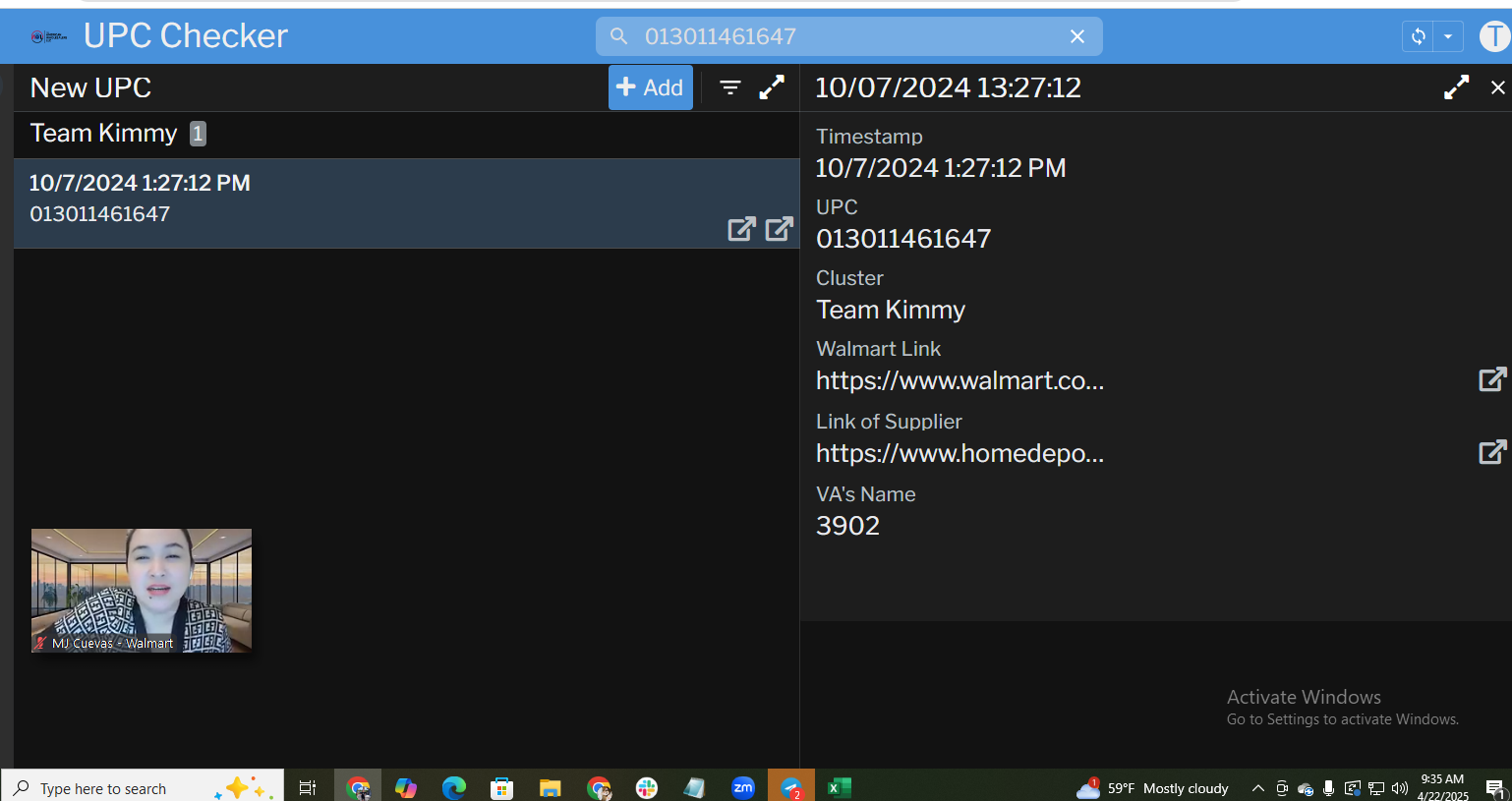Collapse the Team Kimmy group header
The width and height of the screenshot is (1512, 801).
(103, 134)
